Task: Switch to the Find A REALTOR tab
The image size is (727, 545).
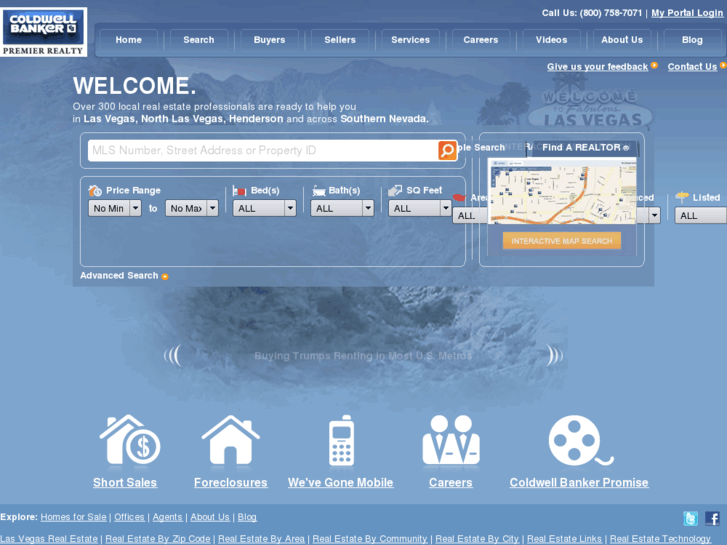Action: [x=586, y=147]
